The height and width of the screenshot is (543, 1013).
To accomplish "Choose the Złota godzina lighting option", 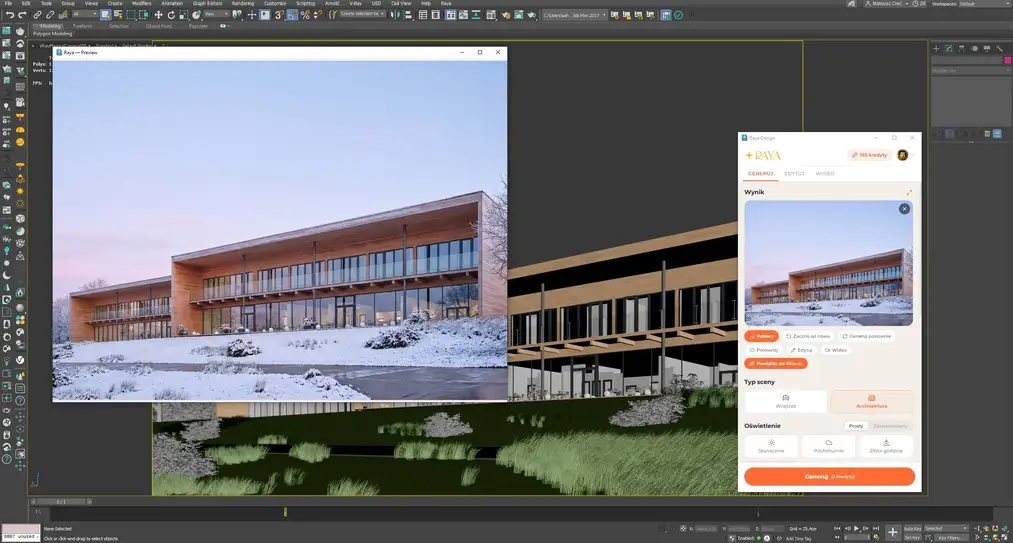I will 886,446.
